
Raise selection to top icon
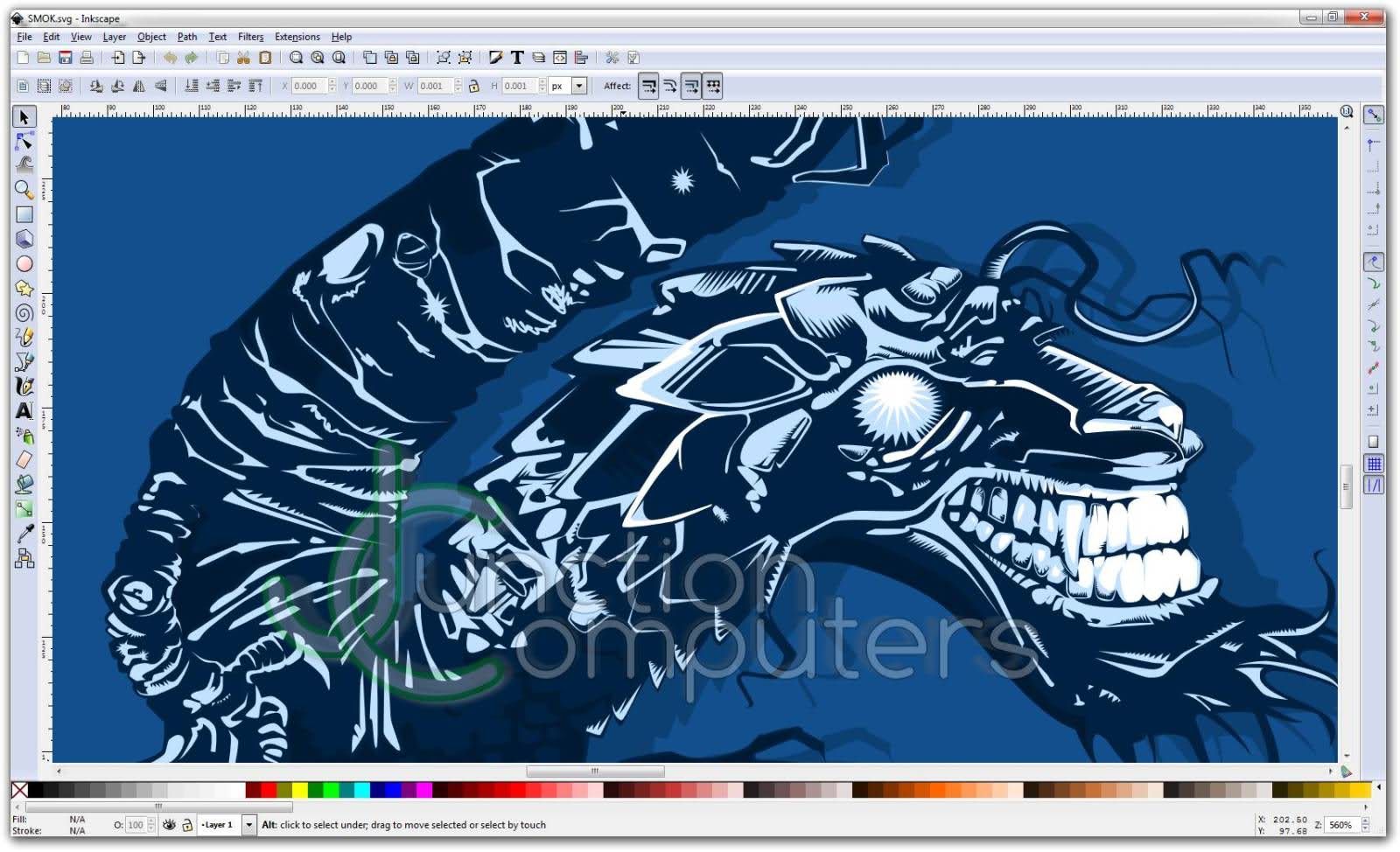coord(255,86)
